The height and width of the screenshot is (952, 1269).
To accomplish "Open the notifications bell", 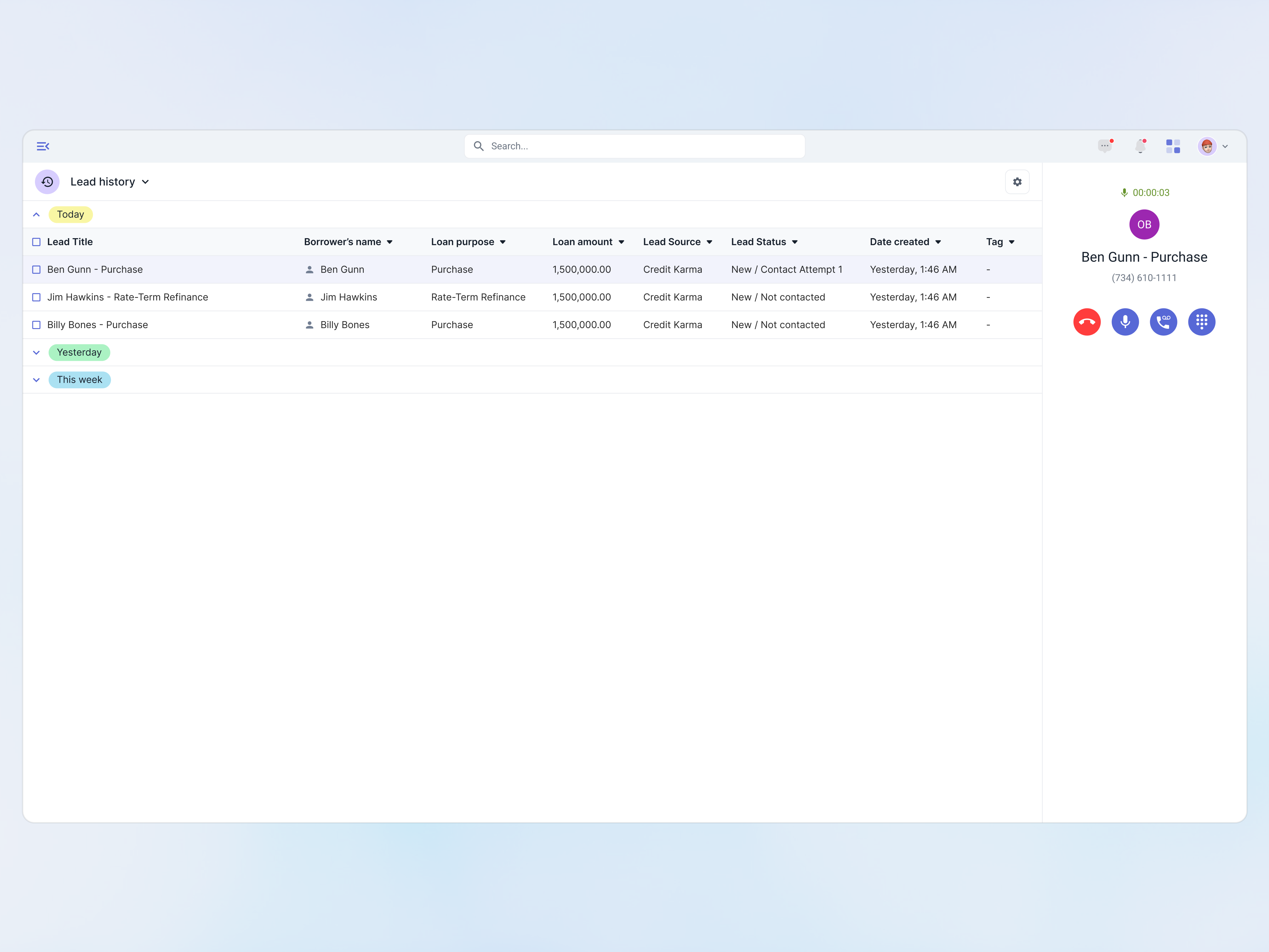I will pos(1140,146).
